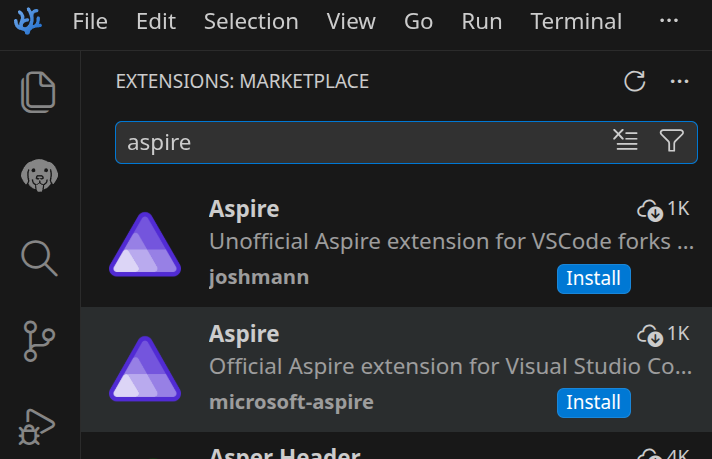The height and width of the screenshot is (459, 712).
Task: Refresh the extensions marketplace list
Action: pyautogui.click(x=634, y=81)
